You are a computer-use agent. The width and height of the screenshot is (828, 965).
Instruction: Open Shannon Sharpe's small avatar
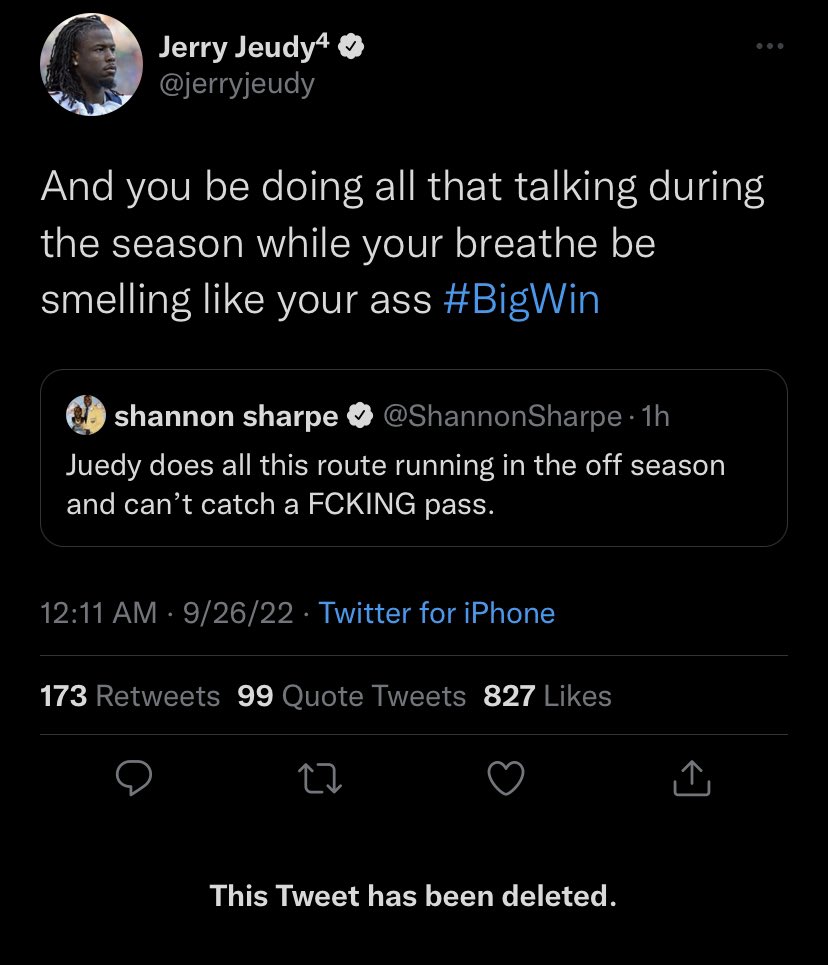pyautogui.click(x=86, y=416)
